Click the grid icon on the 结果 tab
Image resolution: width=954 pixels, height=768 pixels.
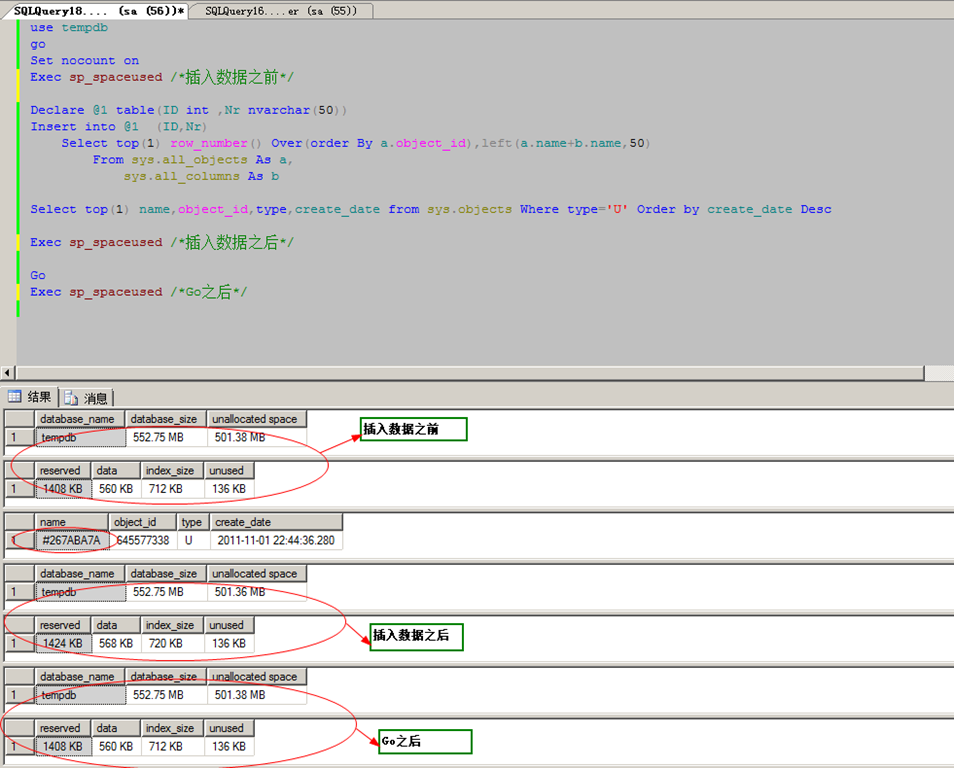(15, 397)
